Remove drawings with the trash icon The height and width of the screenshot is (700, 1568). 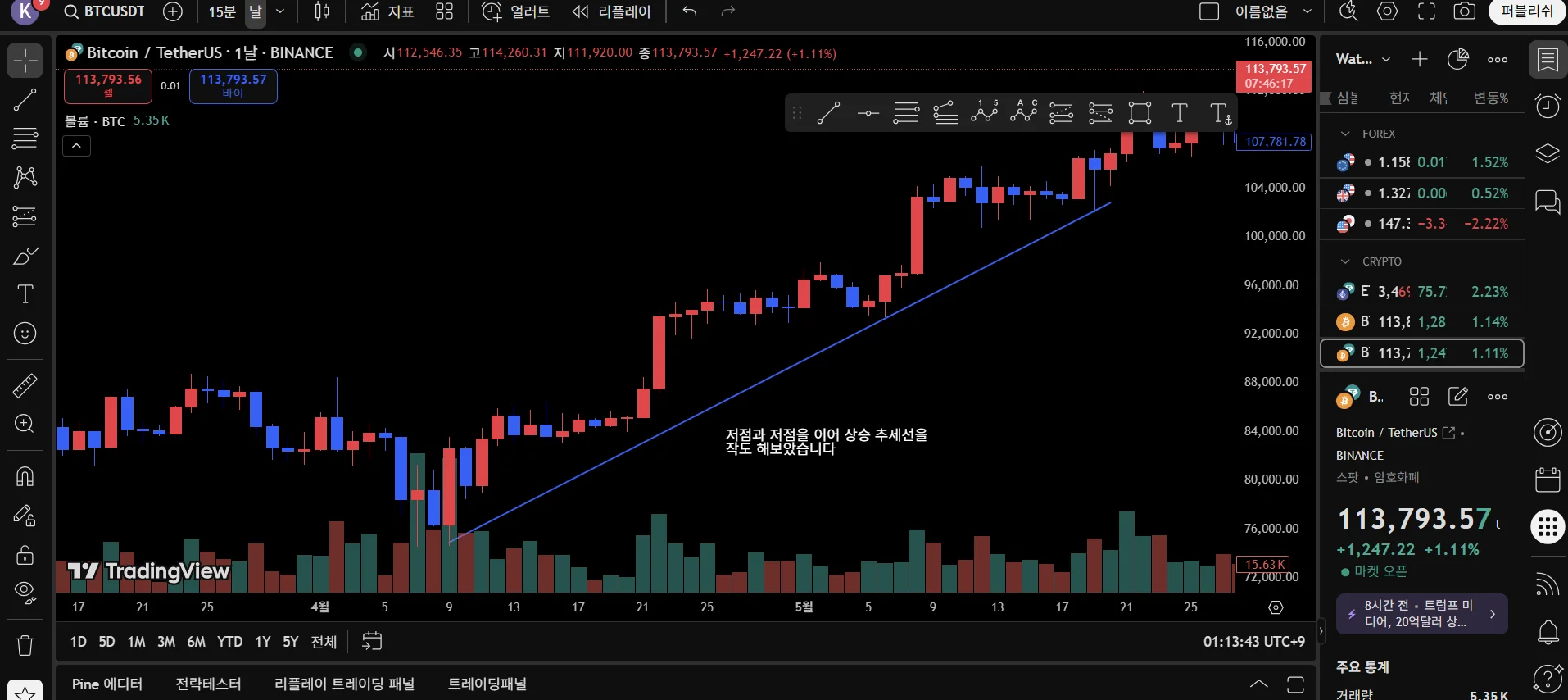pyautogui.click(x=25, y=646)
